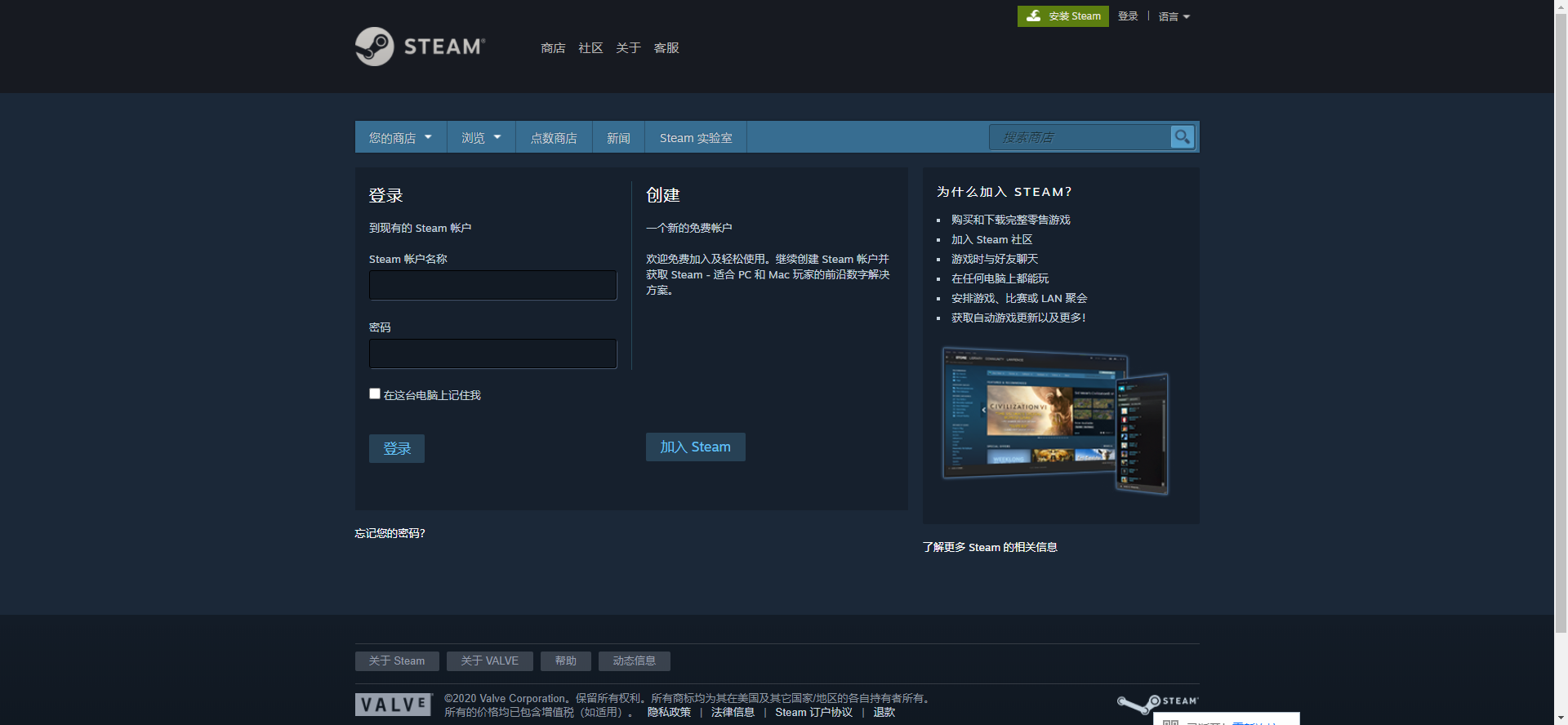Click 关于 VALVE footer button
The image size is (1568, 725).
pos(490,661)
